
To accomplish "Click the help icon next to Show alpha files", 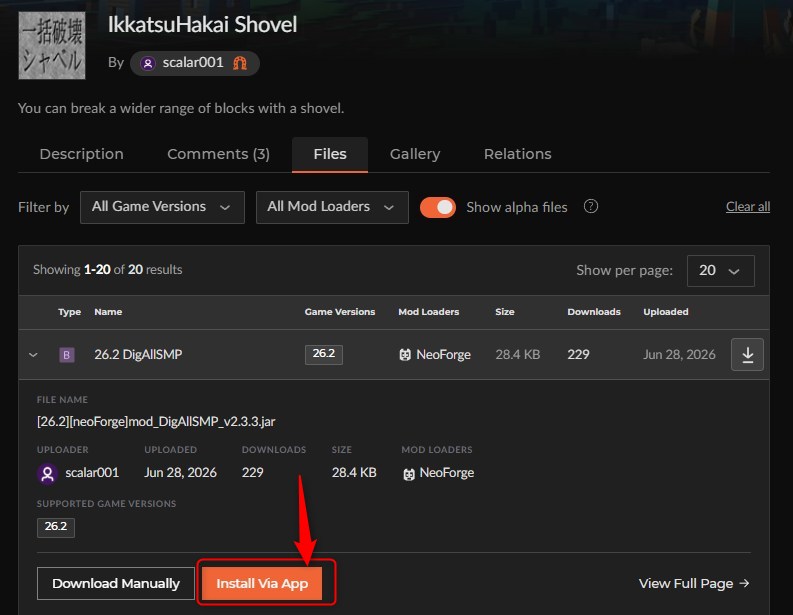I will pyautogui.click(x=591, y=206).
